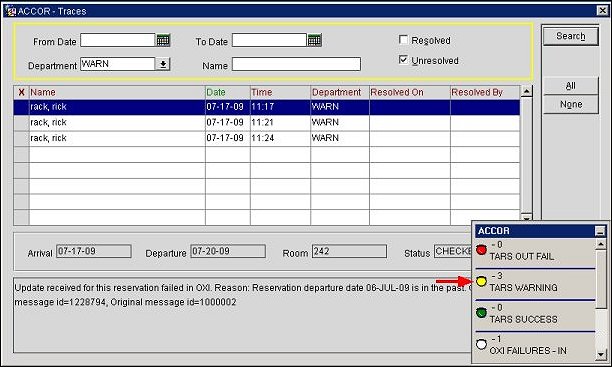Image resolution: width=612 pixels, height=367 pixels.
Task: Sort by the Name column header
Action: coord(117,92)
